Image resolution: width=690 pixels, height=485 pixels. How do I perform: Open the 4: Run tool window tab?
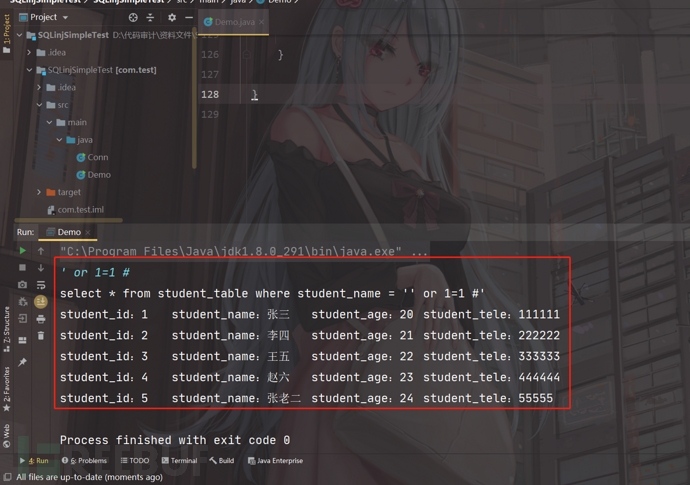point(34,460)
